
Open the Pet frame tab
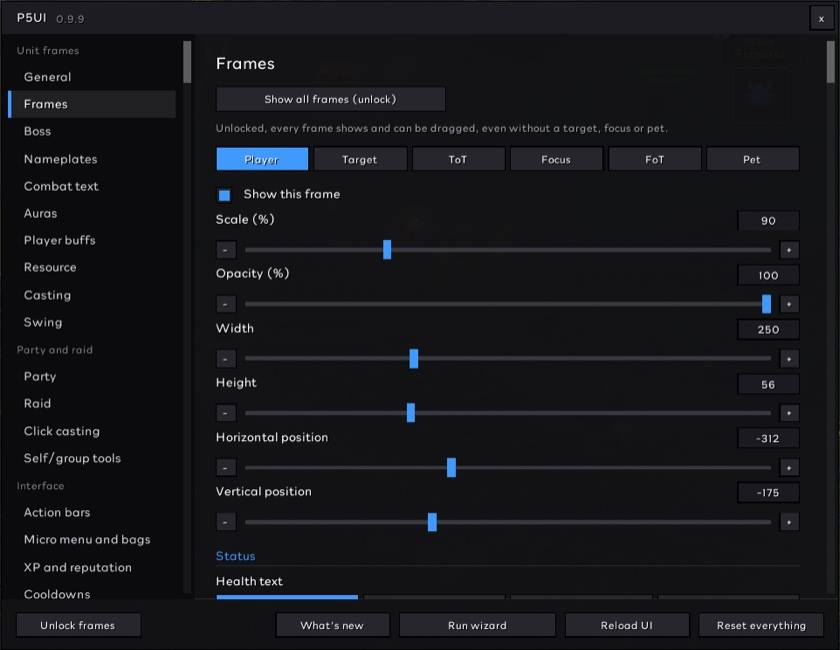tap(752, 159)
